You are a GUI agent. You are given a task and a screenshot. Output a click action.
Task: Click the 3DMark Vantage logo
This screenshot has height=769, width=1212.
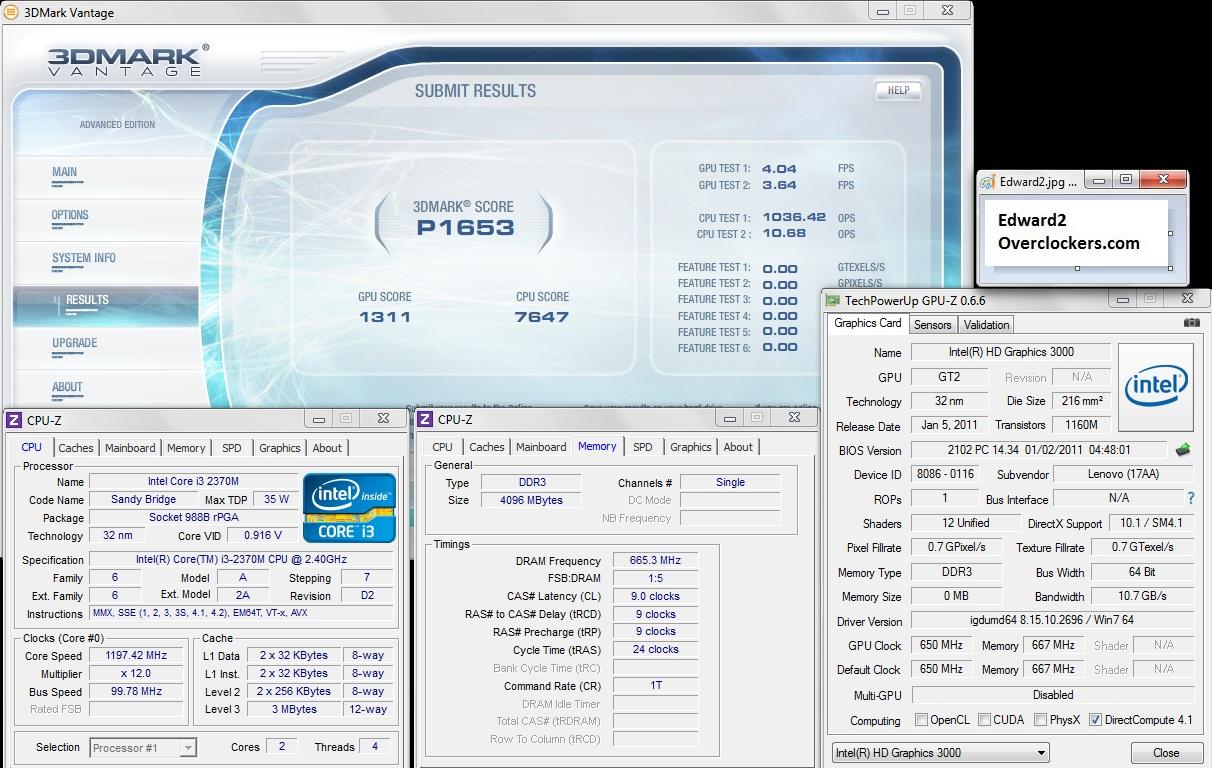point(128,60)
